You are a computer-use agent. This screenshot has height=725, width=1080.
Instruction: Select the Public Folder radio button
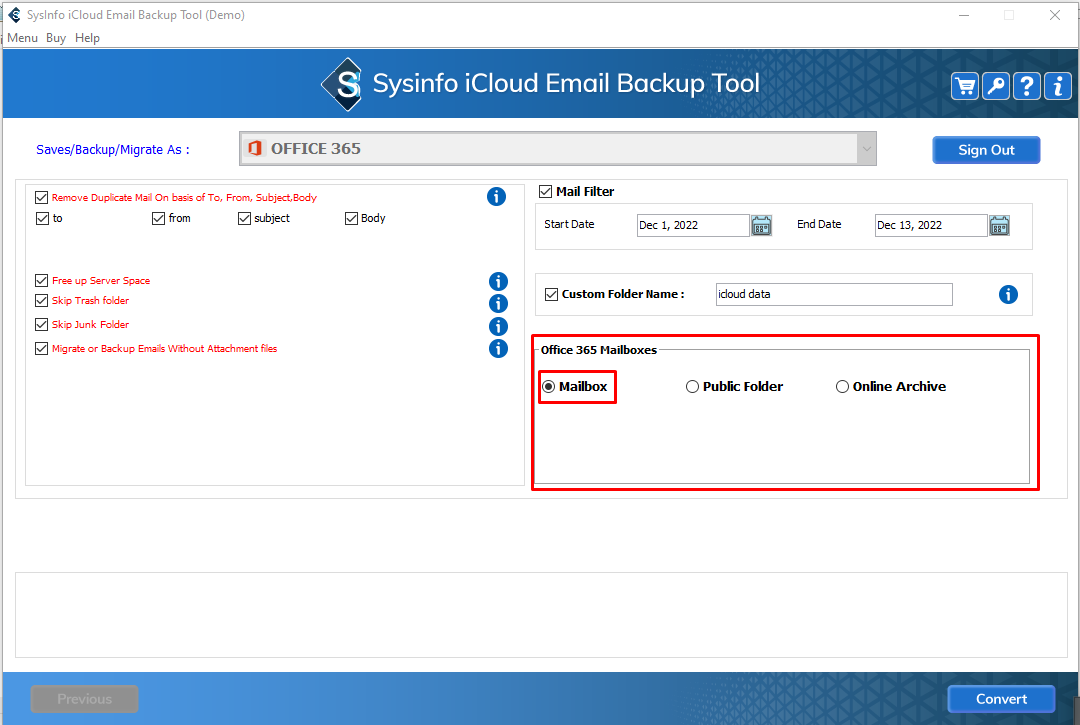click(x=692, y=387)
